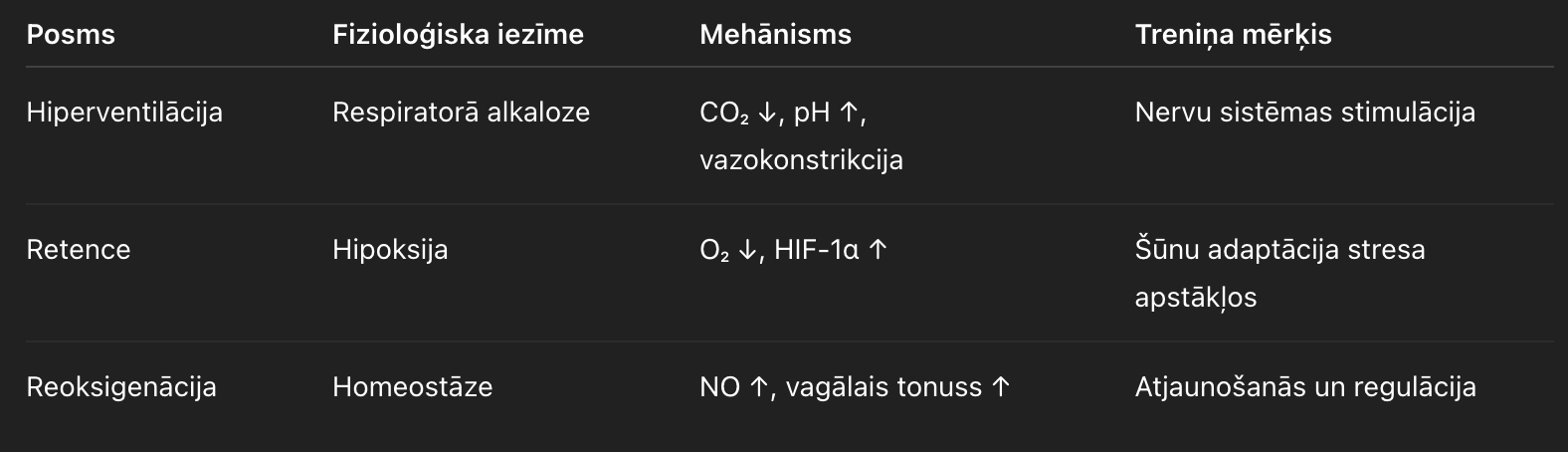Viewport: 1568px width, 452px height.
Task: Click the word apstākļos
Action: pos(1196,298)
